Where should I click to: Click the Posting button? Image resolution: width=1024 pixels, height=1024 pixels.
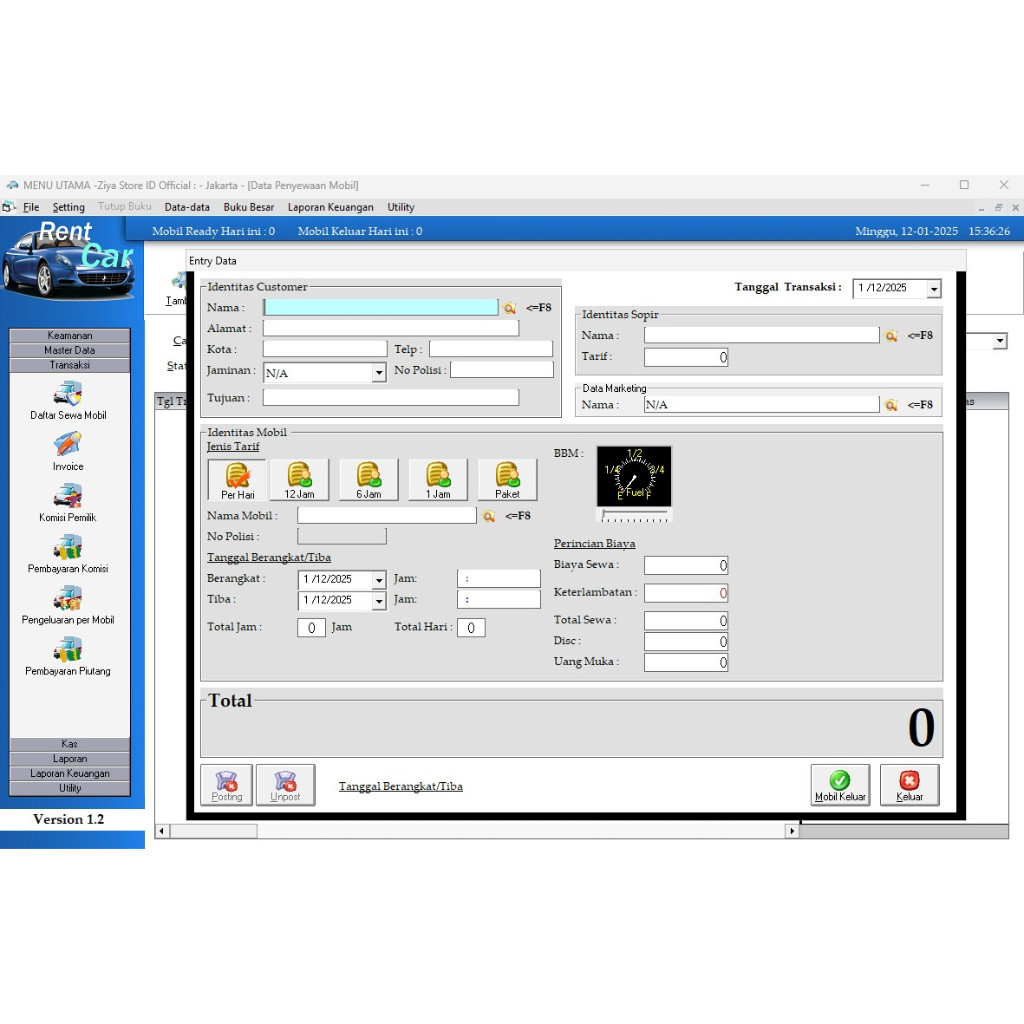point(226,785)
